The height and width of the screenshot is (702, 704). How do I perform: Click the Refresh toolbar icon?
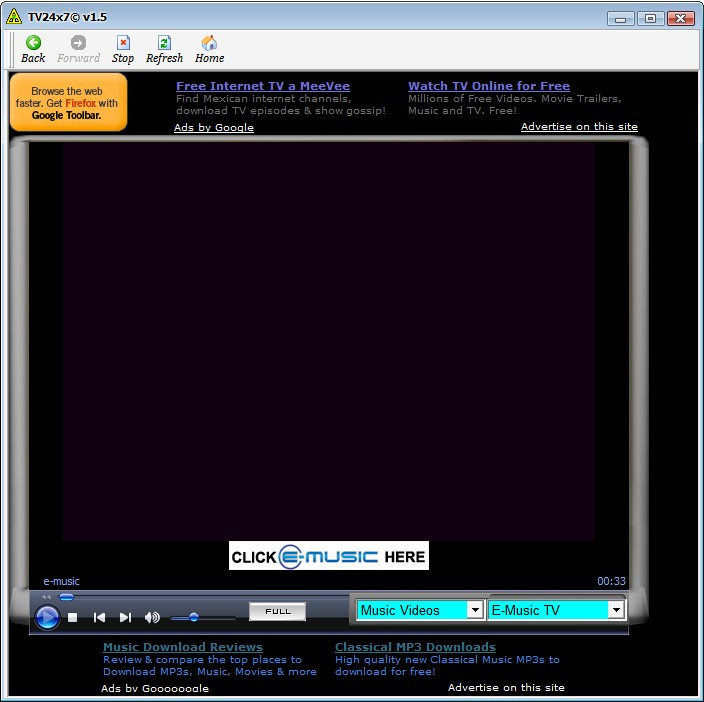click(x=164, y=43)
